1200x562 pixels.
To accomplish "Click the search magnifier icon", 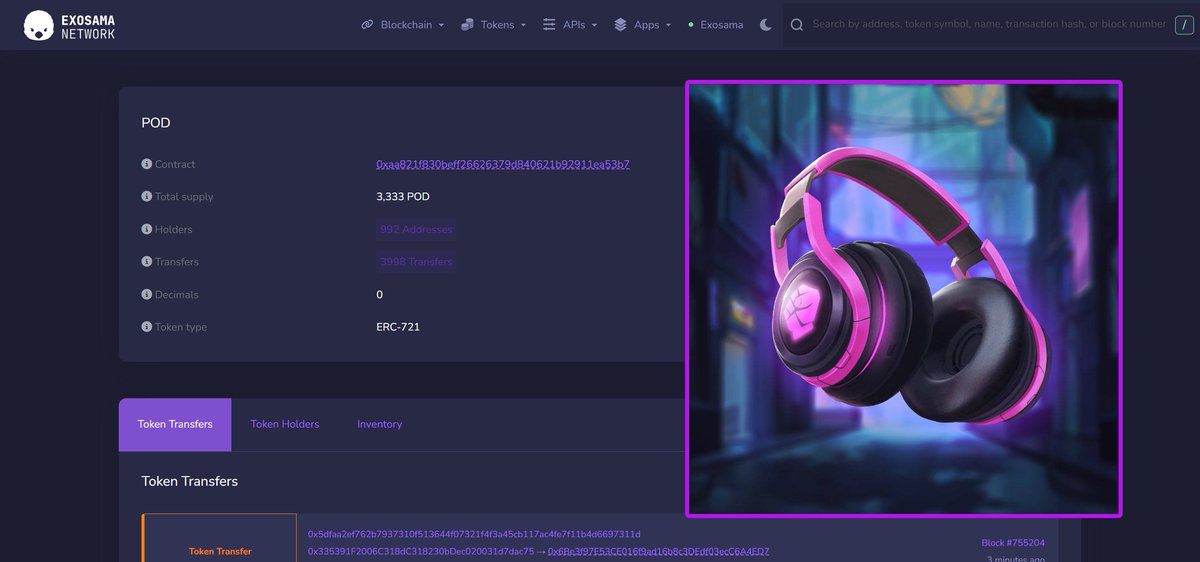I will [x=797, y=25].
